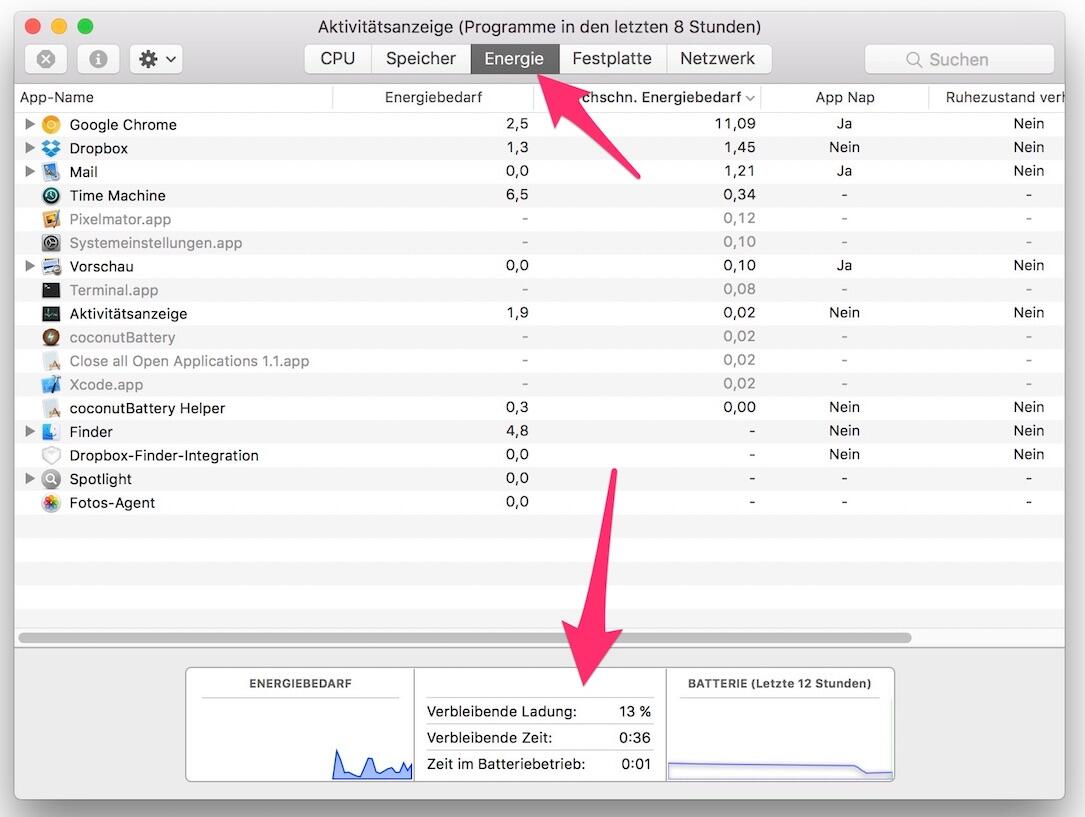Expand the Mail disclosure triangle
1085x817 pixels.
point(30,172)
